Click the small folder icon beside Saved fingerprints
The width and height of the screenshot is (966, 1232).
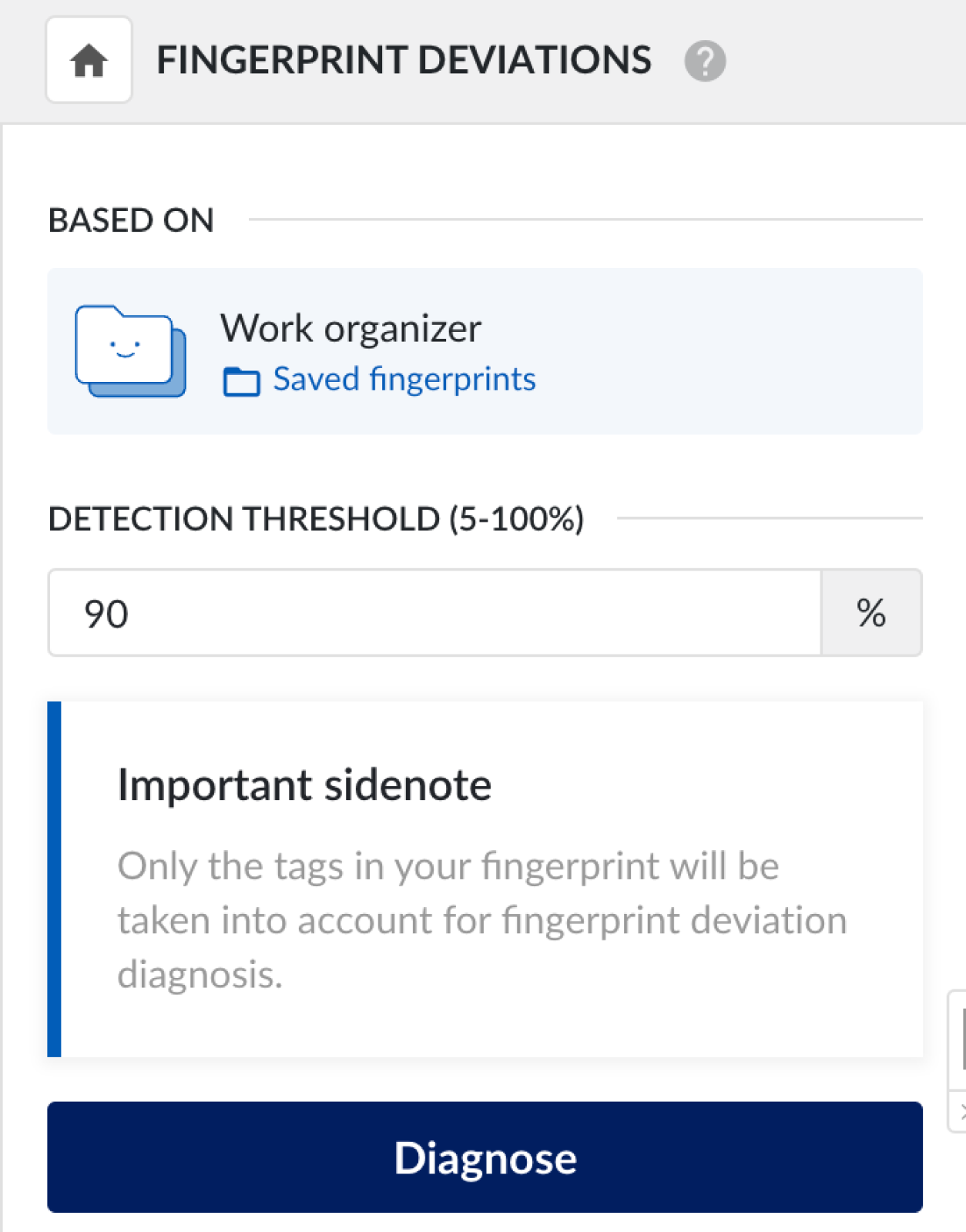point(241,381)
